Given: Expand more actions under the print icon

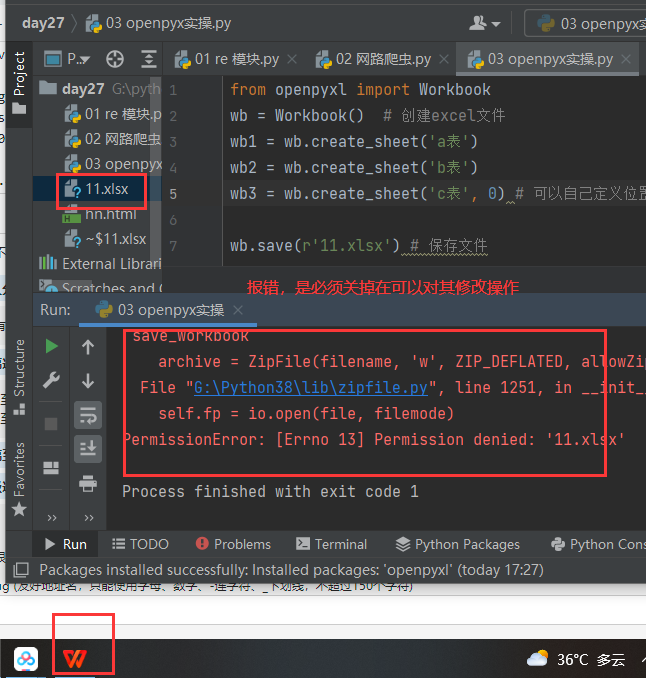Looking at the screenshot, I should (89, 518).
